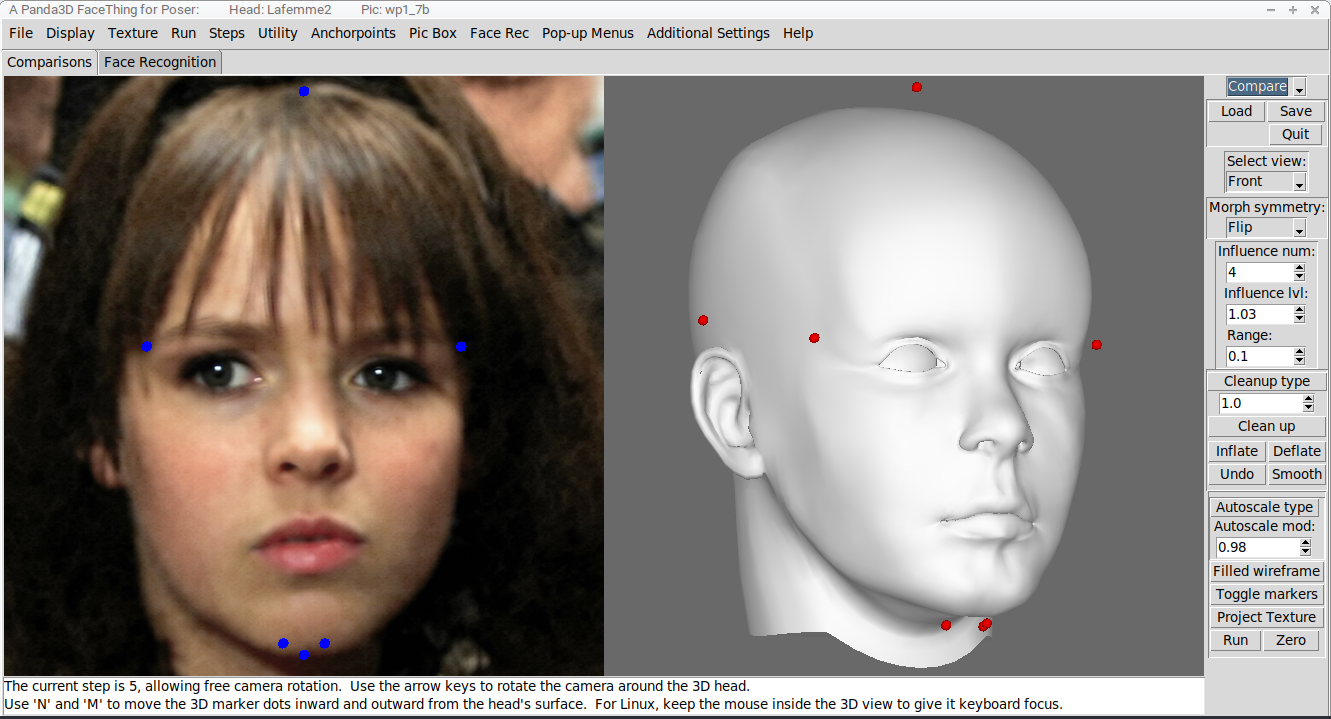The image size is (1331, 719).
Task: Open the Anchorpoints menu
Action: click(x=353, y=33)
